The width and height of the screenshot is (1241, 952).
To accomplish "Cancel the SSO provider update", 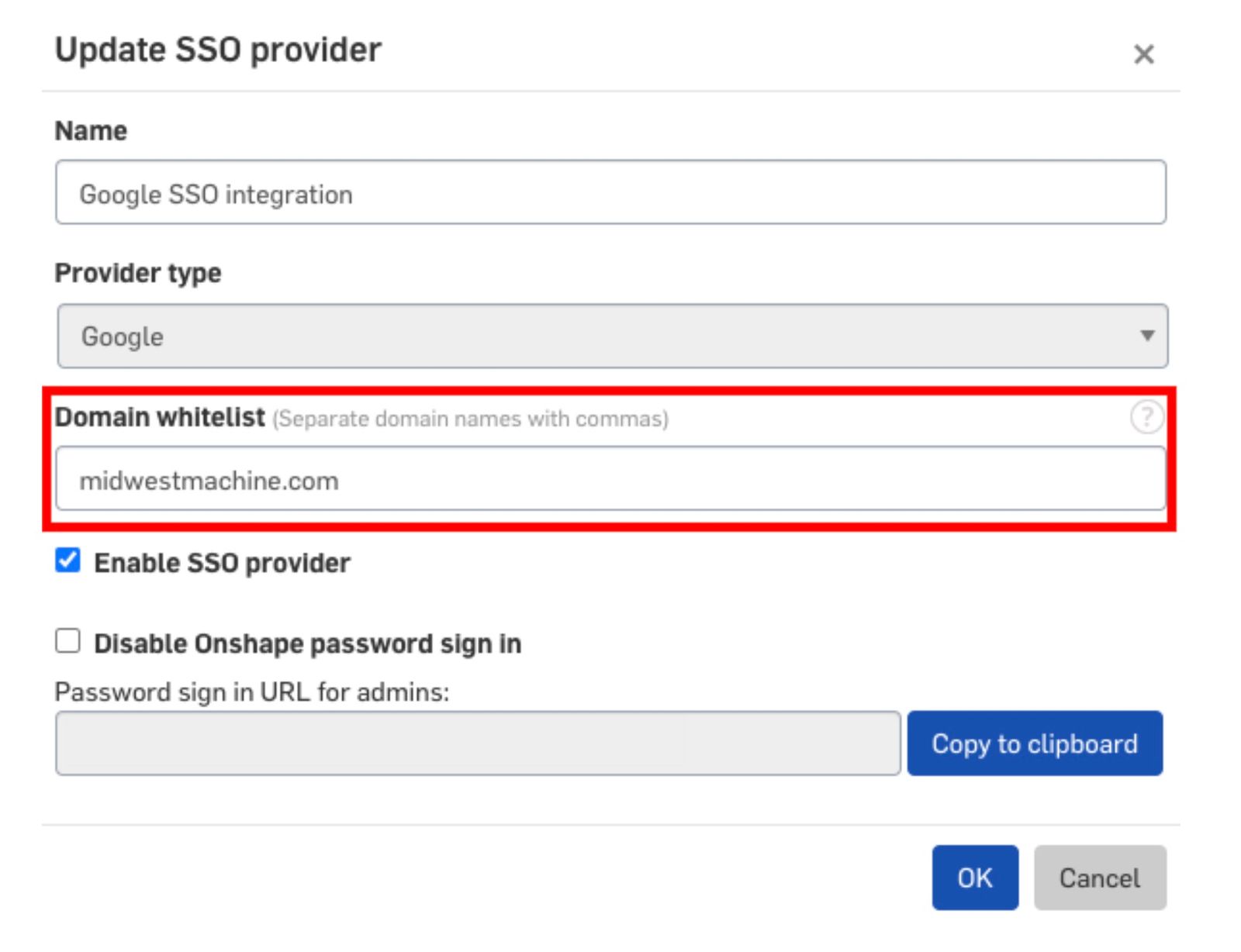I will pos(1099,878).
